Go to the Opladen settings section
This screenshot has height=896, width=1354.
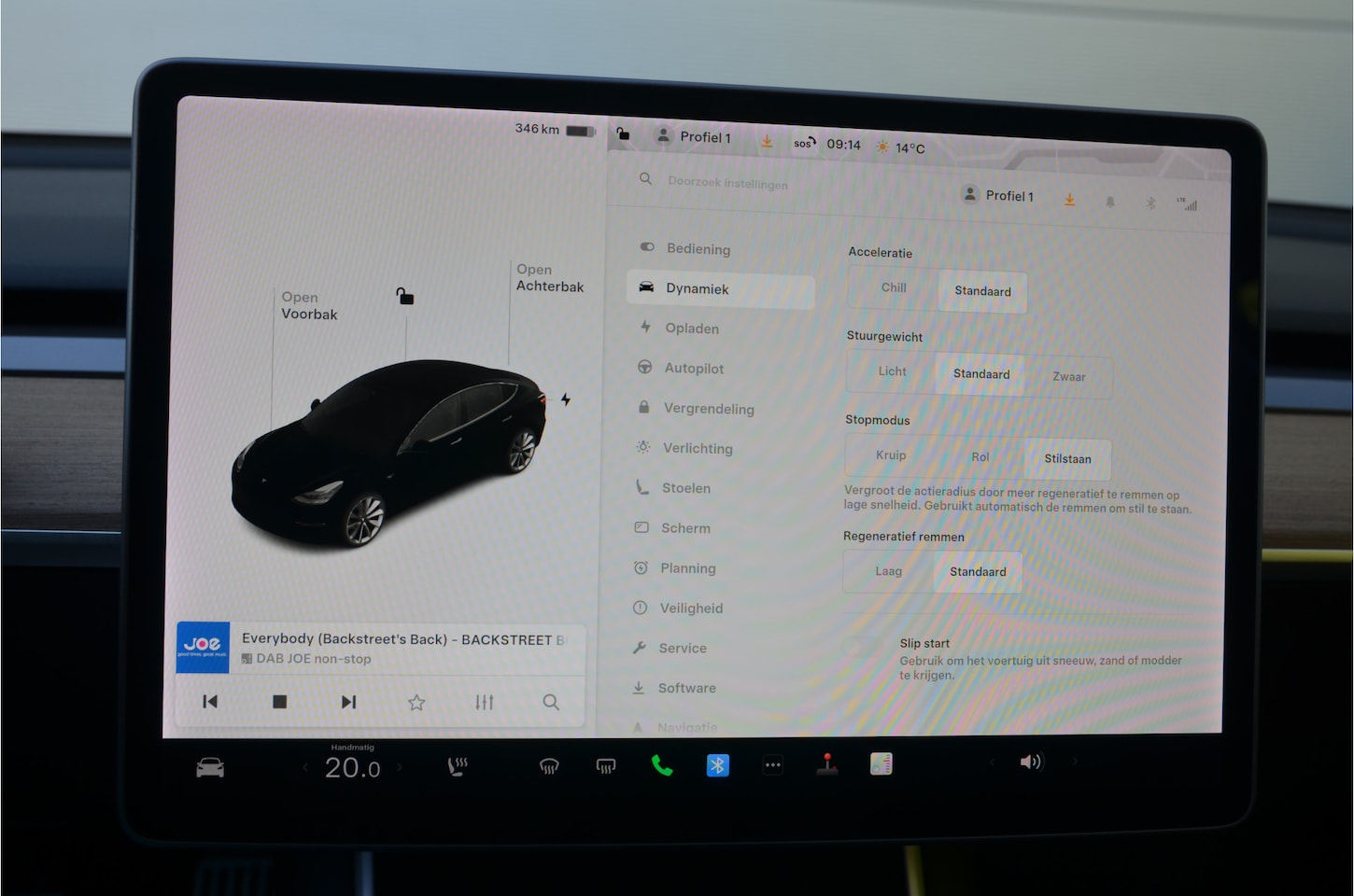tap(691, 329)
